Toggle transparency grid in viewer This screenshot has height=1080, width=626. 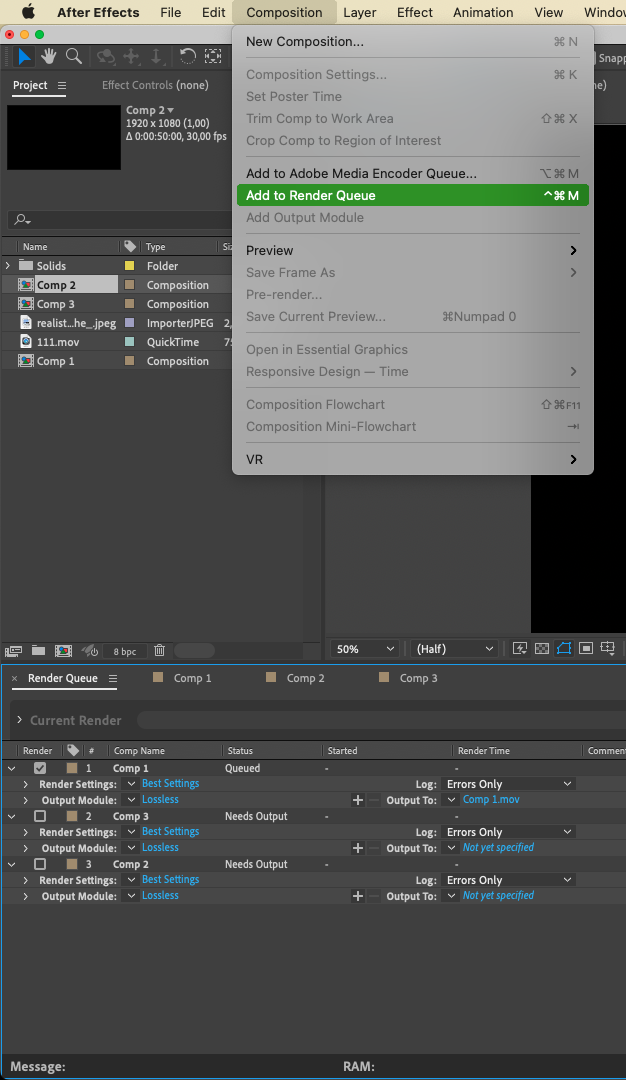(x=542, y=648)
